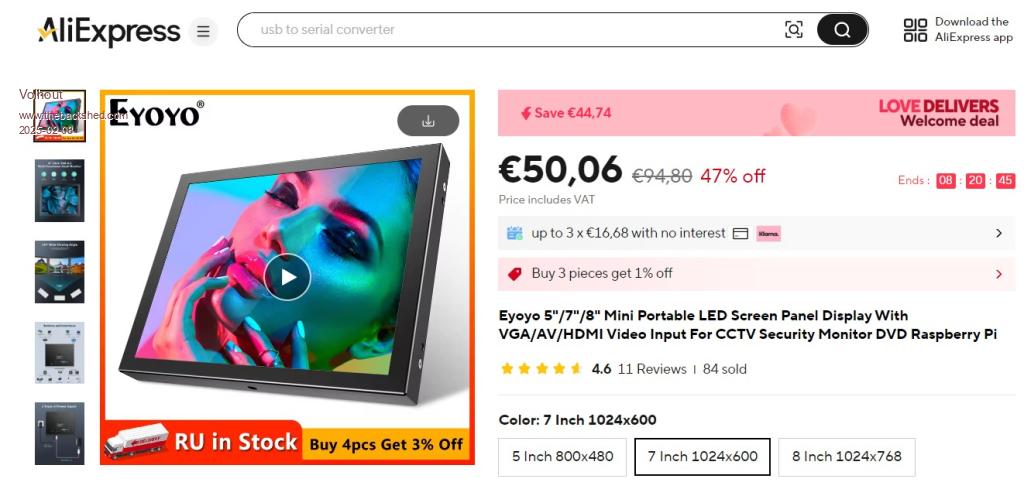The height and width of the screenshot is (489, 1024).
Task: Select the 7 Inch 1024x600 option
Action: (x=702, y=456)
